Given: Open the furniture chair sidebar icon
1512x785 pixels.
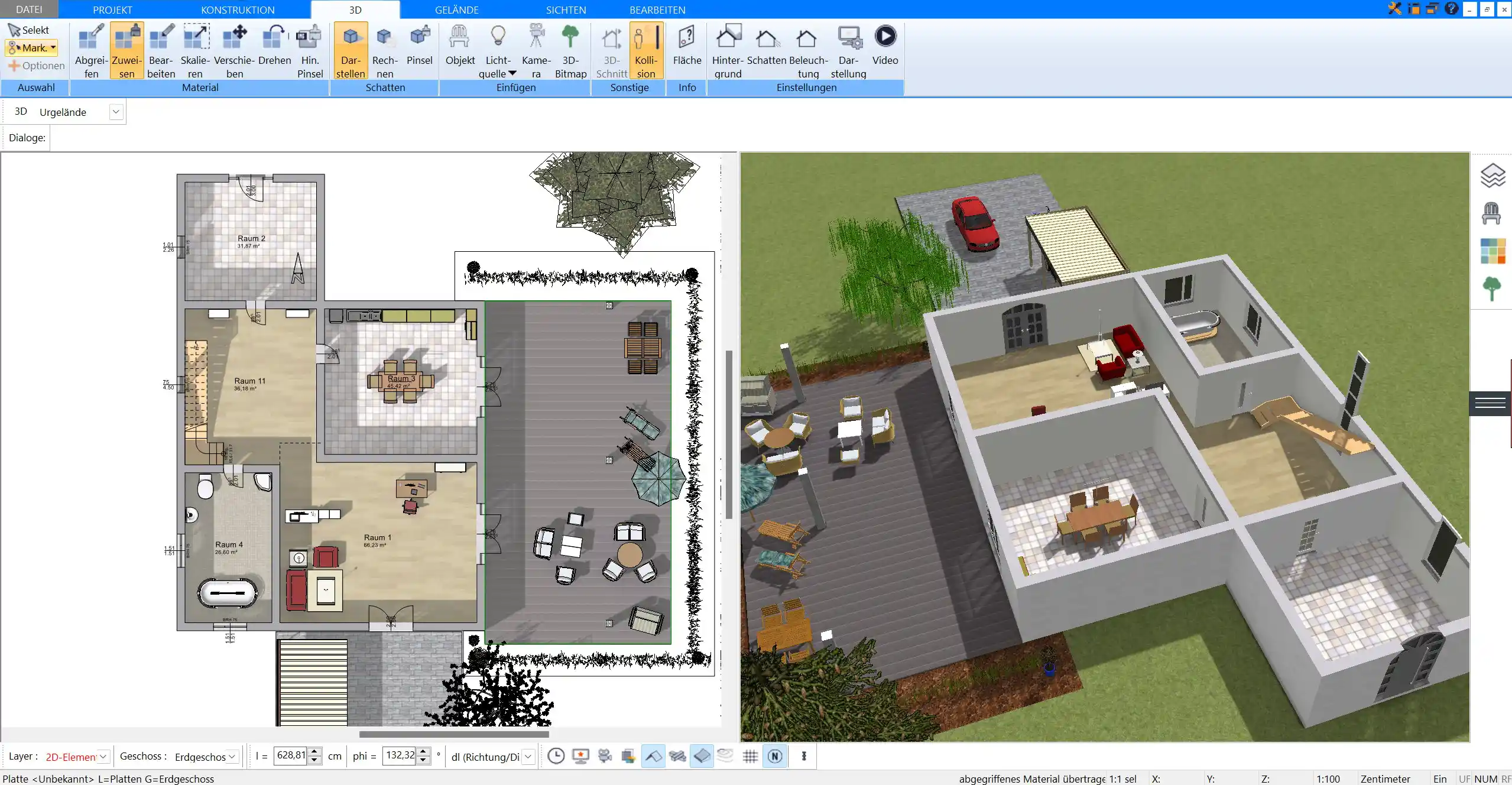Looking at the screenshot, I should click(x=1491, y=213).
